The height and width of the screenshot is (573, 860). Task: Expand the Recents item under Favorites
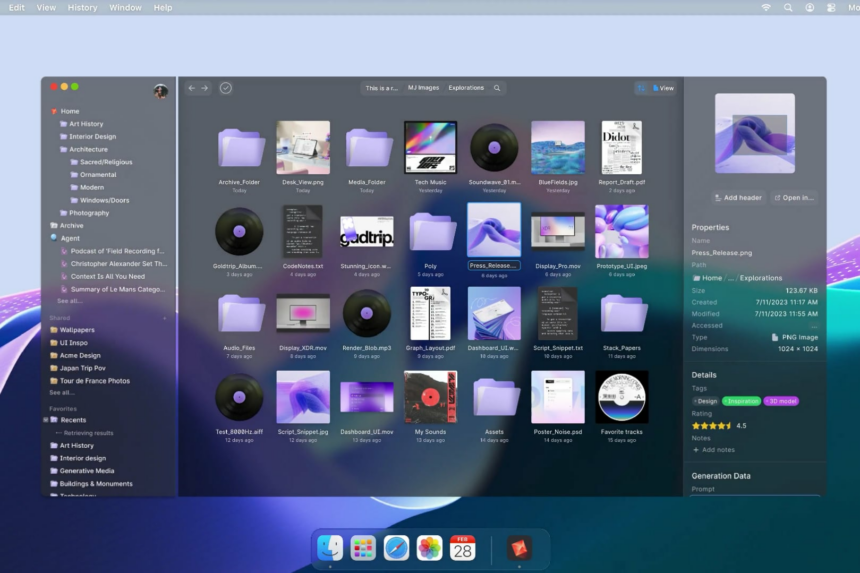(x=45, y=420)
